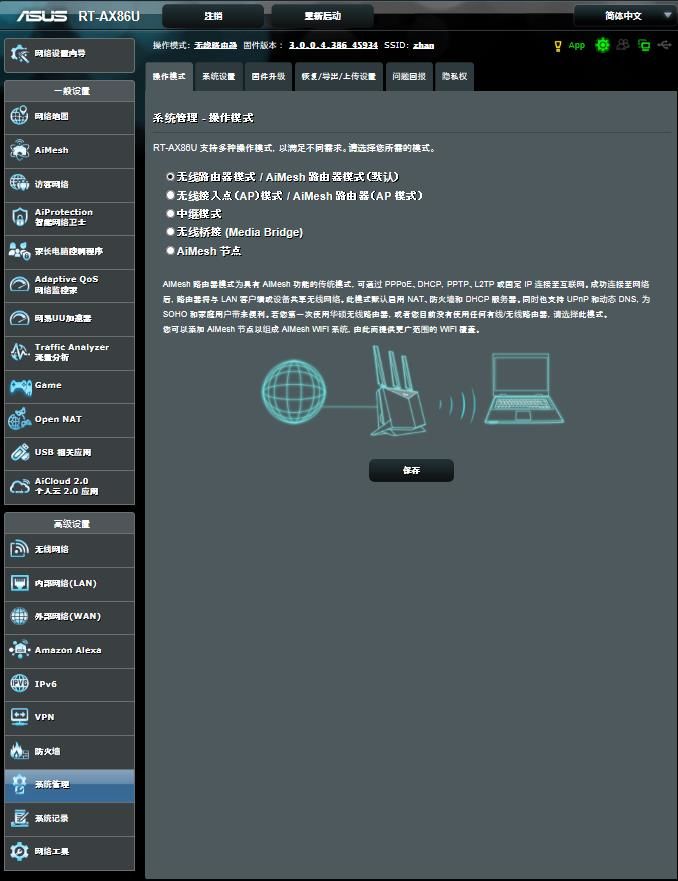The height and width of the screenshot is (881, 678).
Task: Open the network setup wizard icon
Action: click(20, 54)
